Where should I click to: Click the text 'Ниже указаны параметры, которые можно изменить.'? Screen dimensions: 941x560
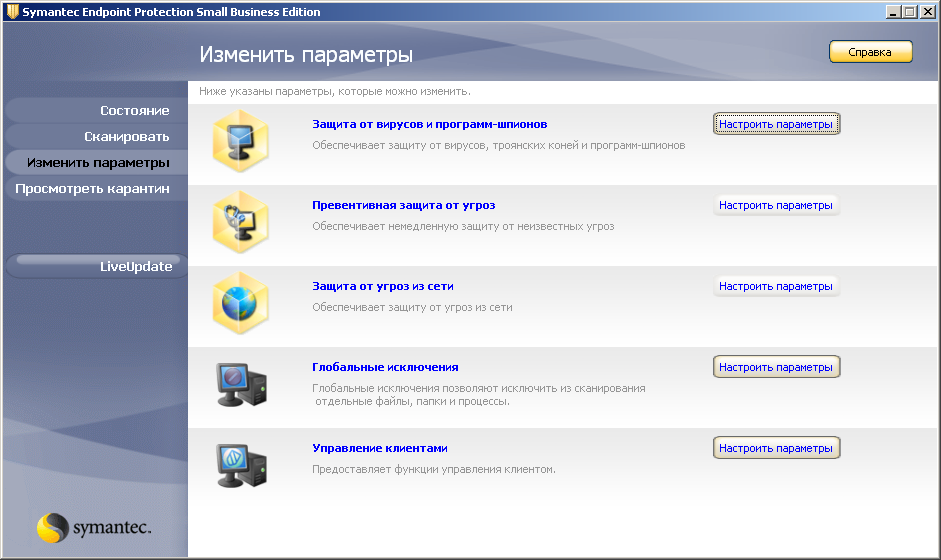335,91
